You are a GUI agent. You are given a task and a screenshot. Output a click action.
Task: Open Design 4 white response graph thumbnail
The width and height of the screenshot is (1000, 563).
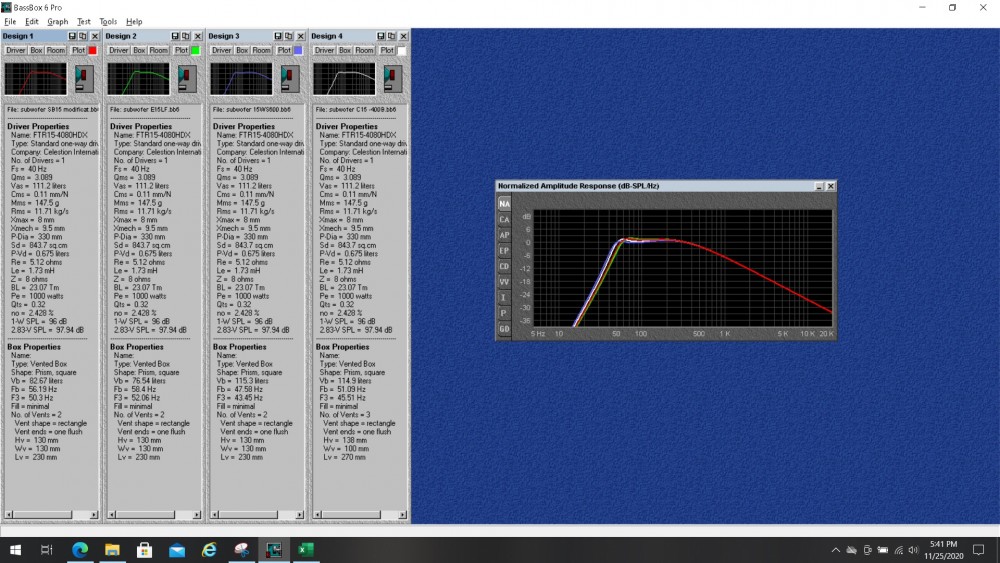(x=344, y=78)
